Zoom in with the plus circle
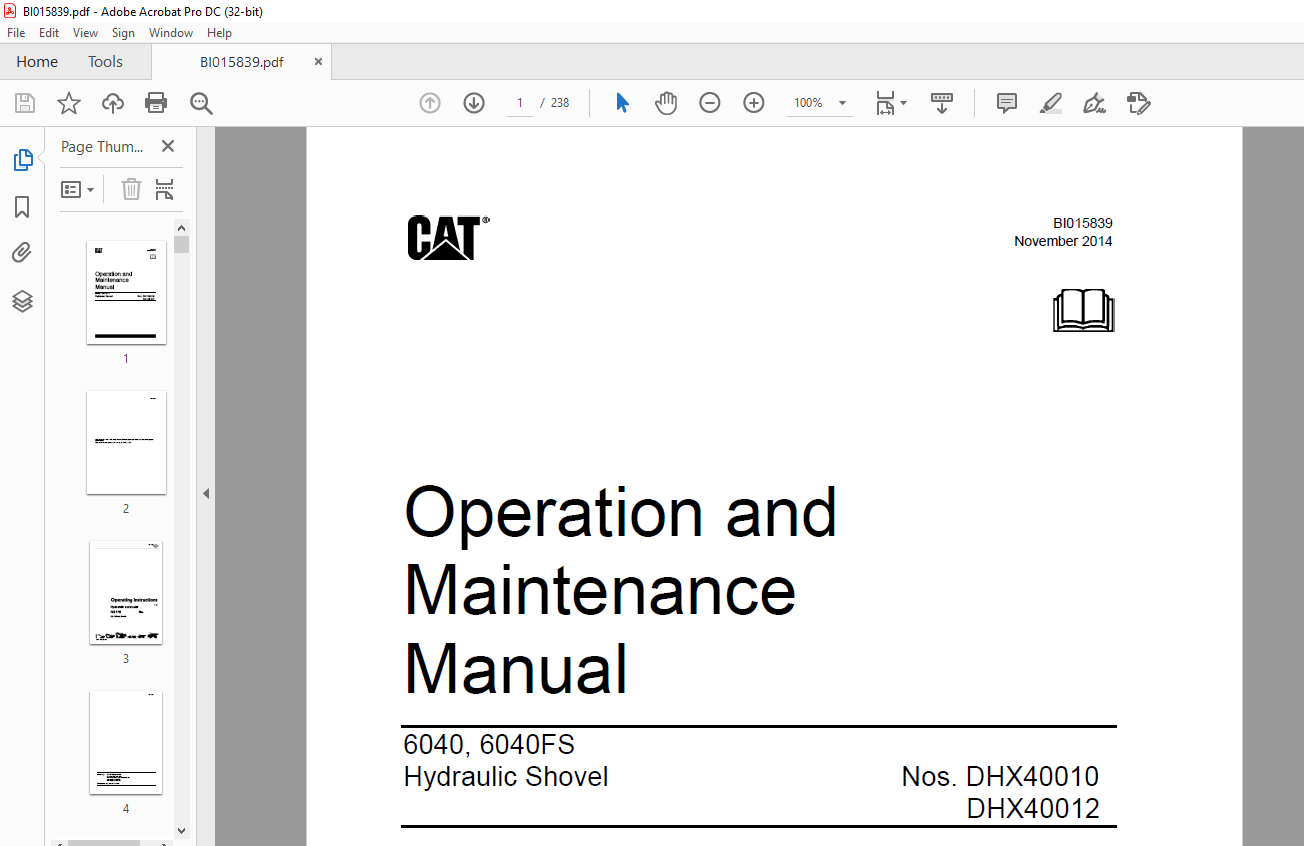 (754, 103)
